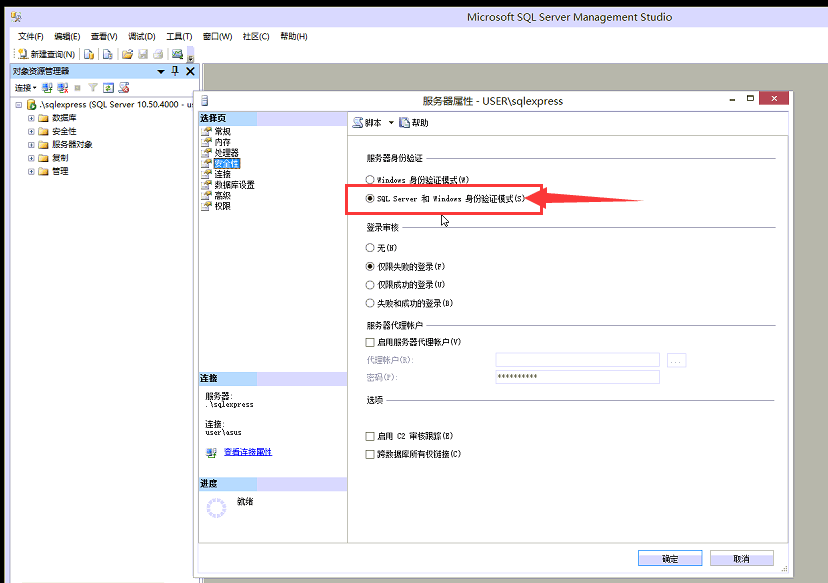The image size is (828, 583).
Task: Select the 服务器对象 folder label
Action: 72,145
